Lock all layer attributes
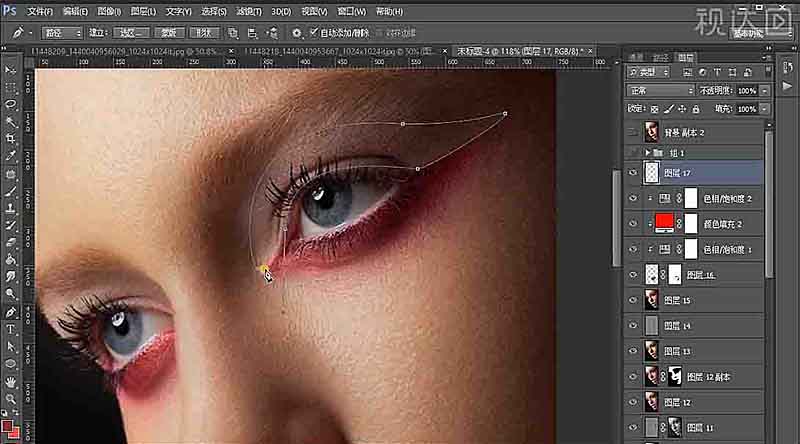 695,109
